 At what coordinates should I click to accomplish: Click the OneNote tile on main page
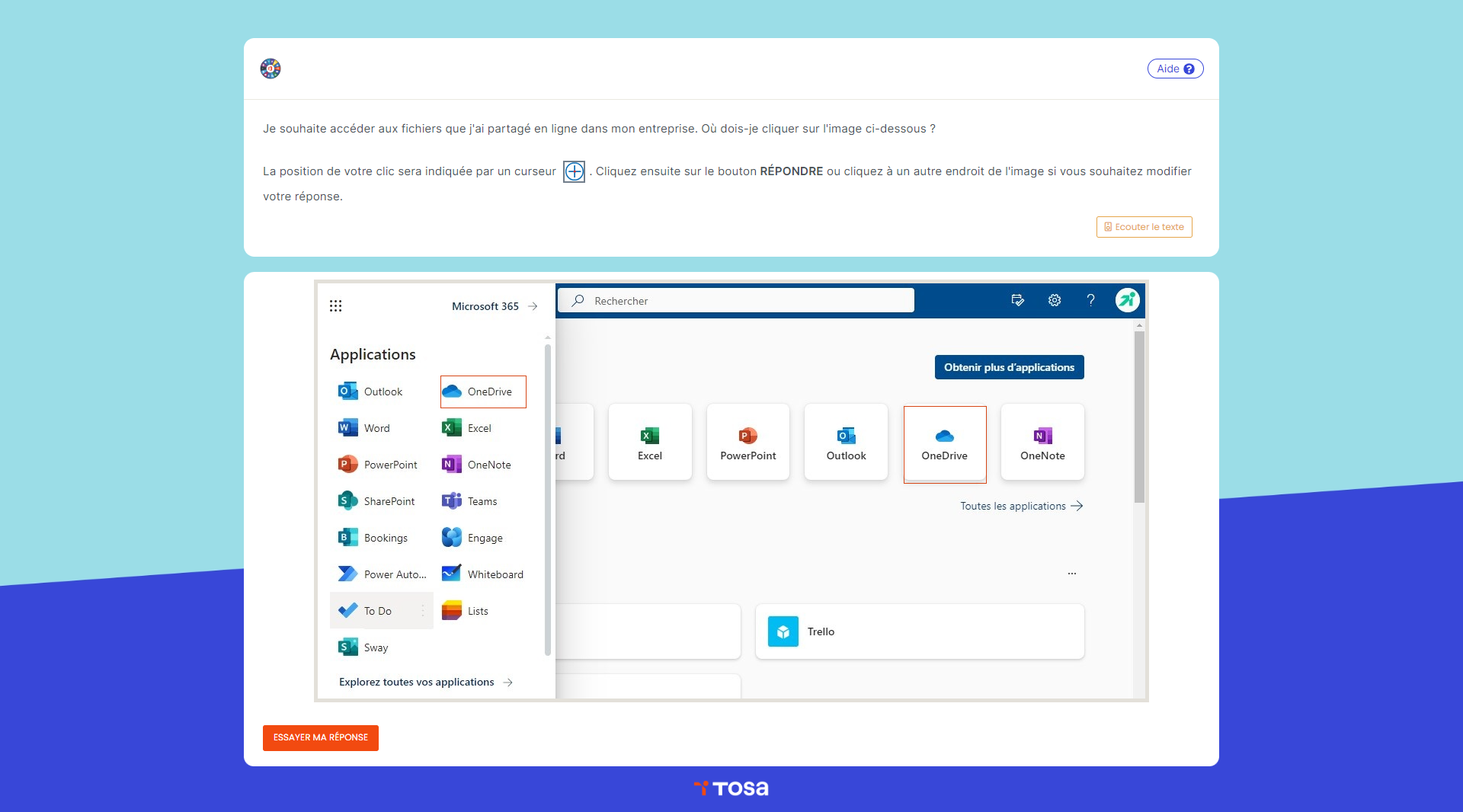(1042, 442)
